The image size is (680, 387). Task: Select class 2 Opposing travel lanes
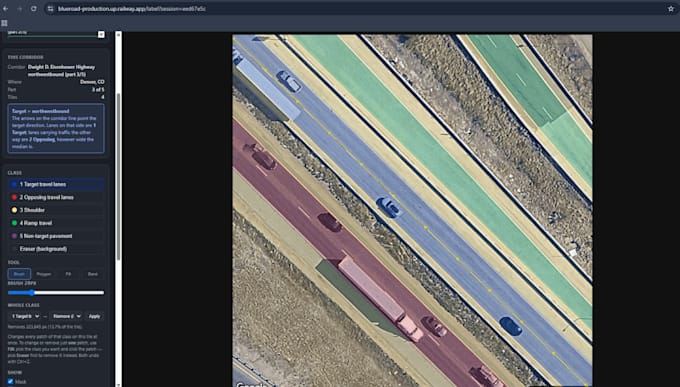(x=56, y=197)
